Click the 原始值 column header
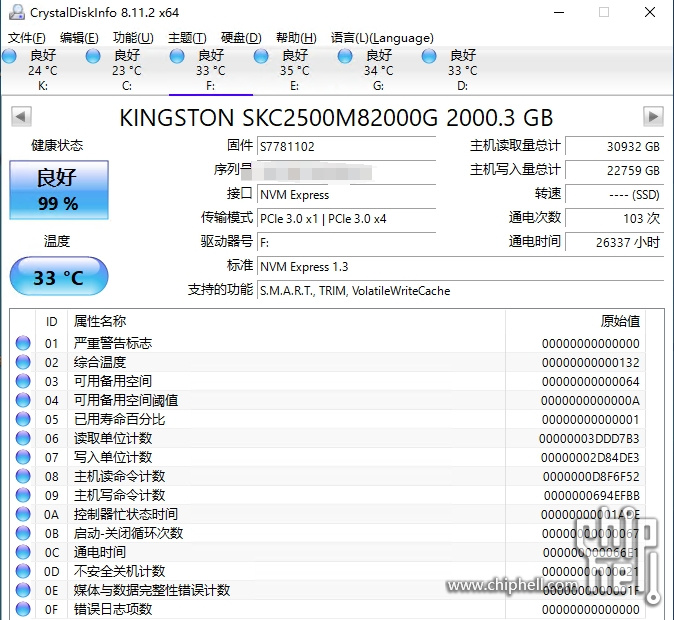 tap(575, 321)
